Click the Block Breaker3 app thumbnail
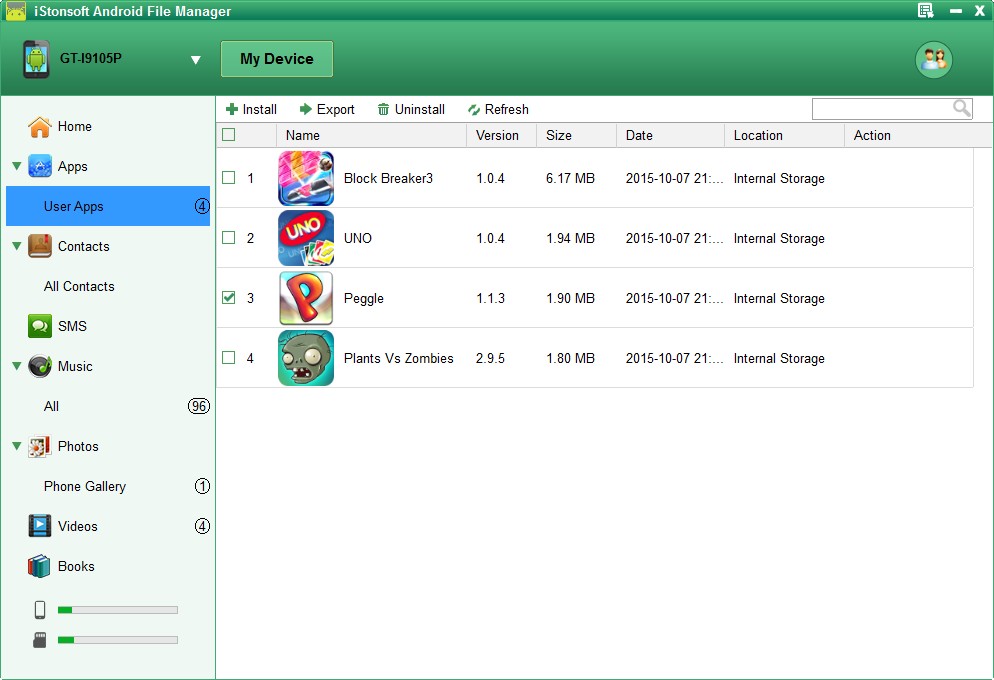 click(306, 178)
